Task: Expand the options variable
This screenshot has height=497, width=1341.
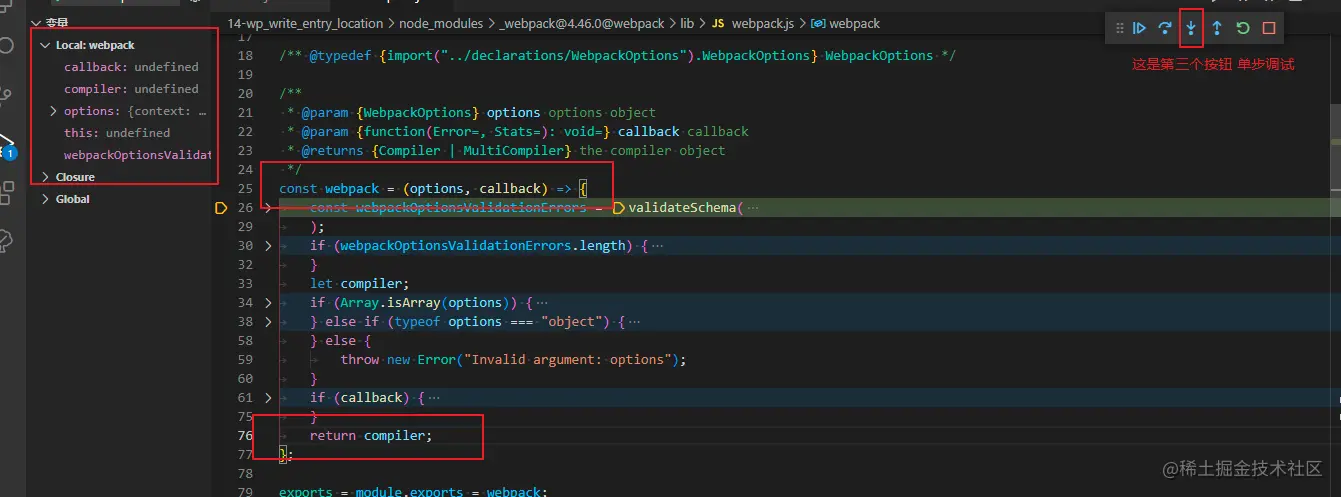Action: pos(53,111)
